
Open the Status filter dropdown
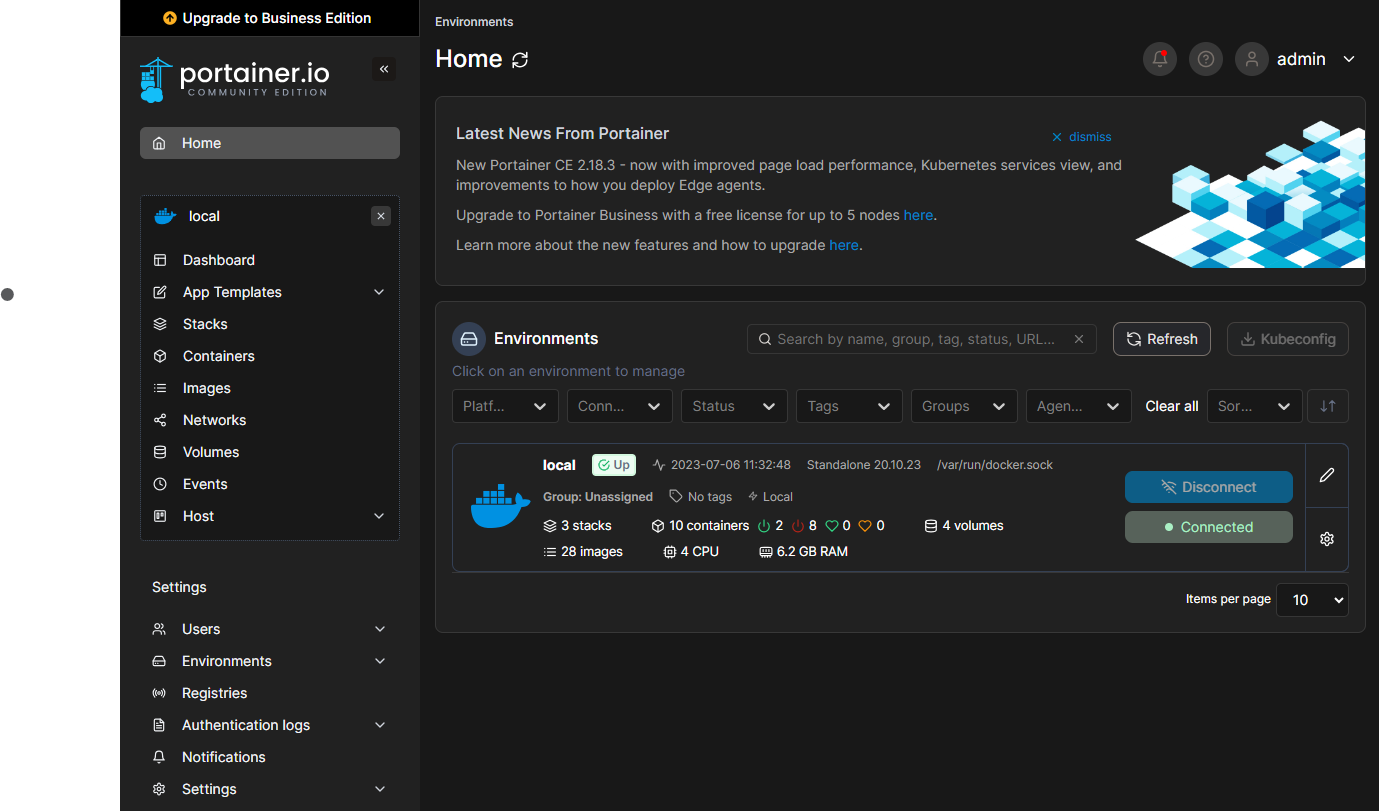point(735,406)
